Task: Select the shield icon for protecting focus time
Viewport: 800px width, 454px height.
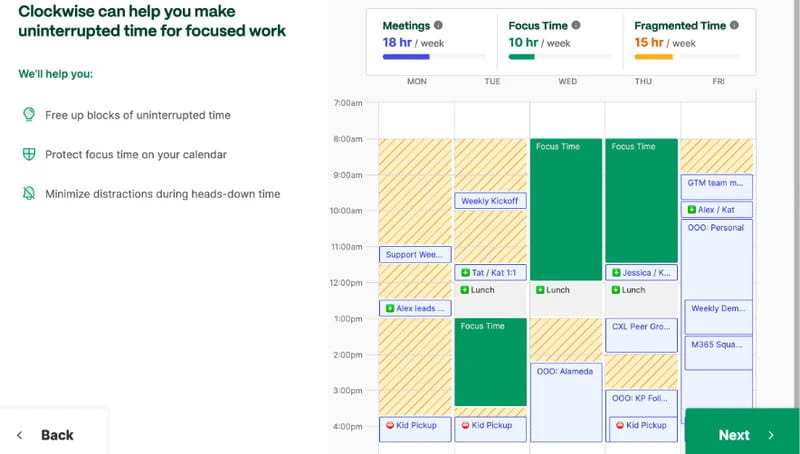Action: pyautogui.click(x=29, y=154)
